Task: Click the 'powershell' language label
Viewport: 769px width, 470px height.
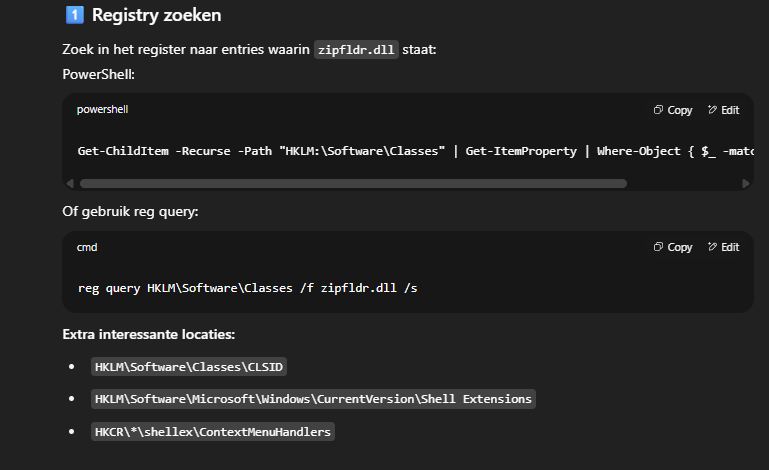Action: [x=102, y=109]
